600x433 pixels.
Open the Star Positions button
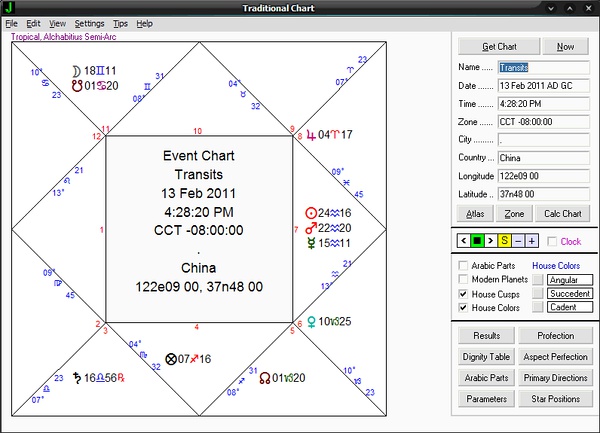pos(555,399)
